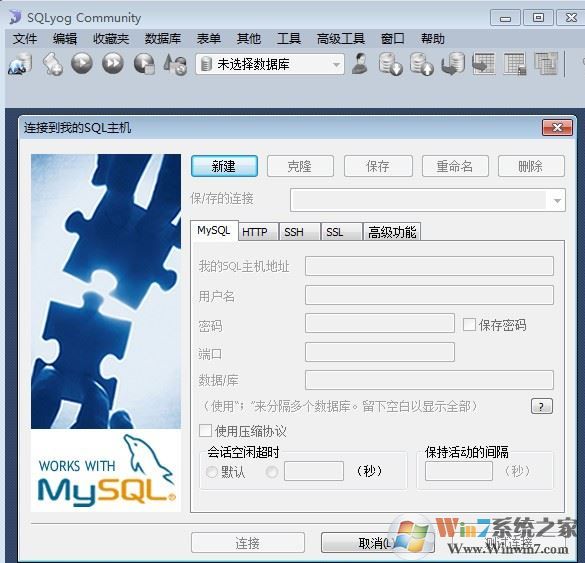Click the query builder grid icon
Screen dimensions: 585x563
515,64
